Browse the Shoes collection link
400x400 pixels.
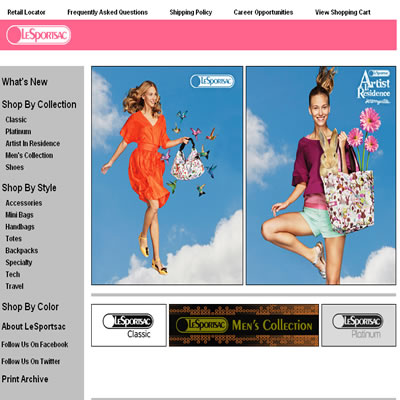[15, 167]
